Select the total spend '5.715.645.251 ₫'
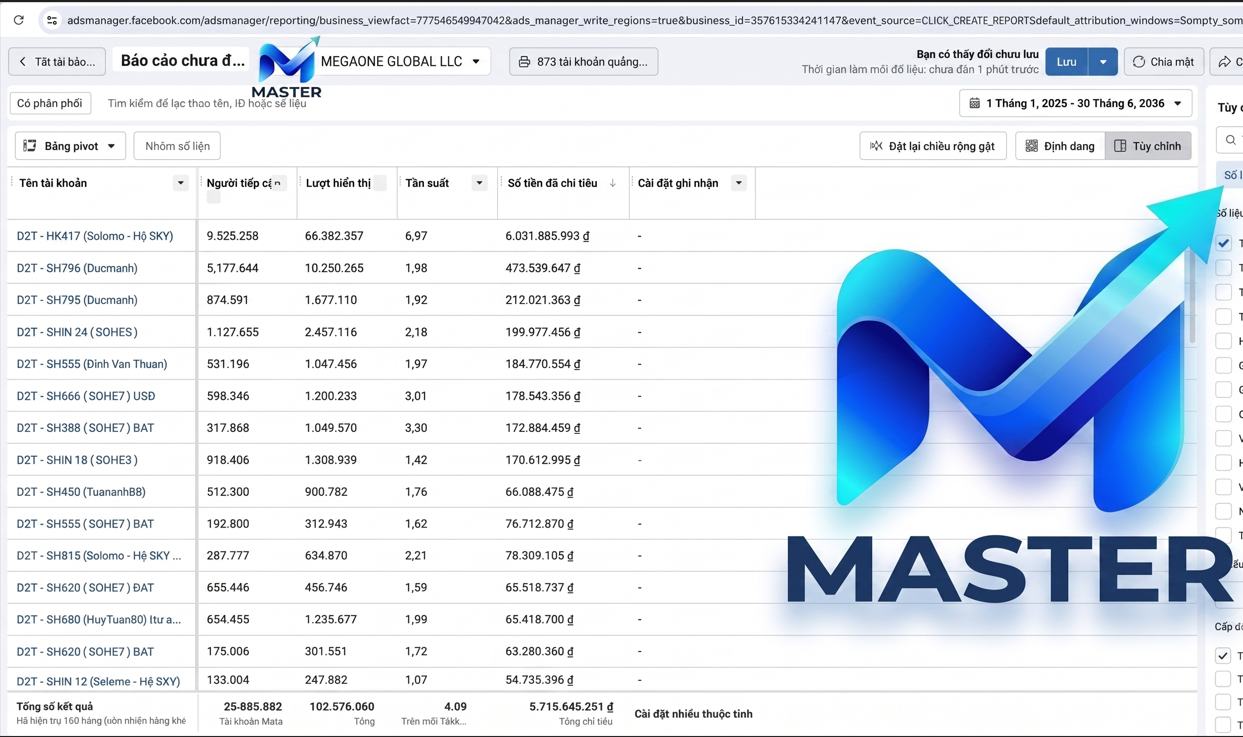This screenshot has height=737, width=1243. [571, 706]
